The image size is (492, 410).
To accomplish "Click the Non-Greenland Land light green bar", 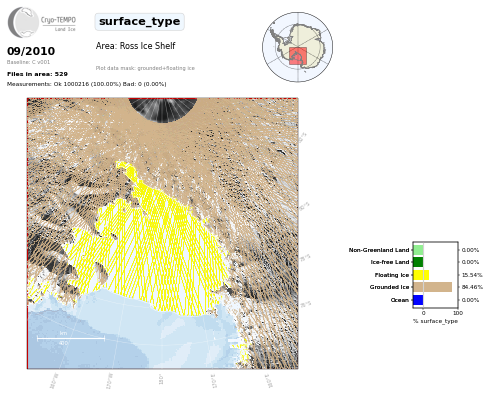I will coord(418,250).
